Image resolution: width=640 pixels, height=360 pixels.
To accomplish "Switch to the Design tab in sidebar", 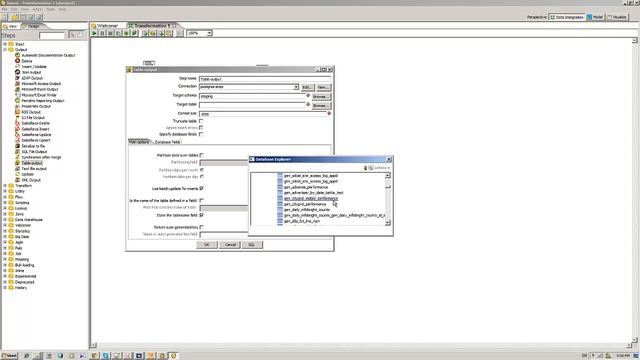I will pyautogui.click(x=33, y=26).
